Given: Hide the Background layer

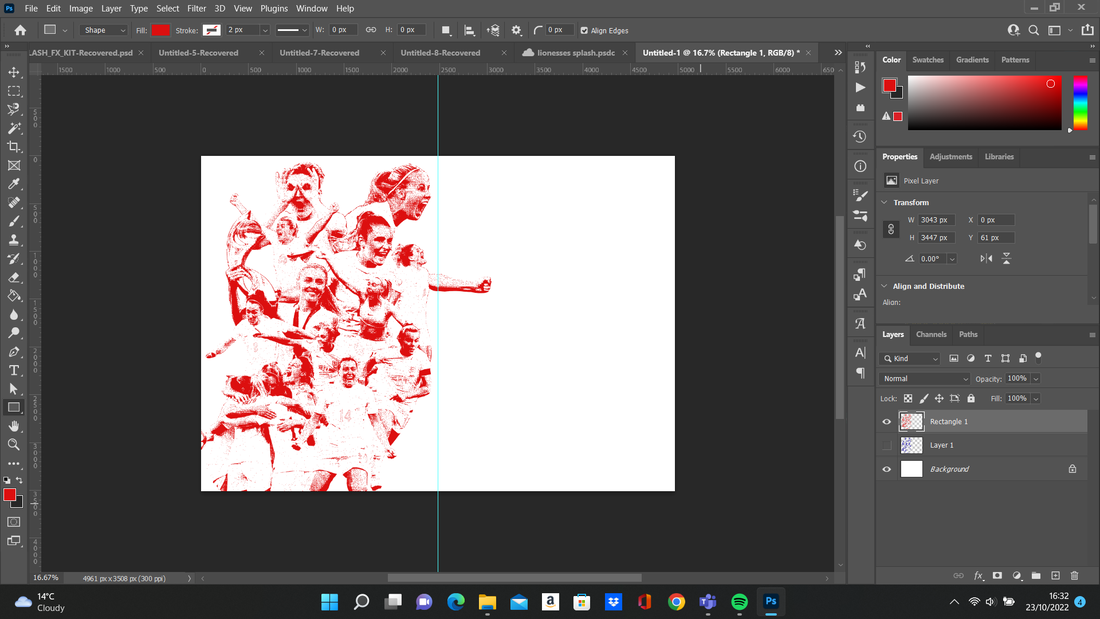Looking at the screenshot, I should point(887,469).
